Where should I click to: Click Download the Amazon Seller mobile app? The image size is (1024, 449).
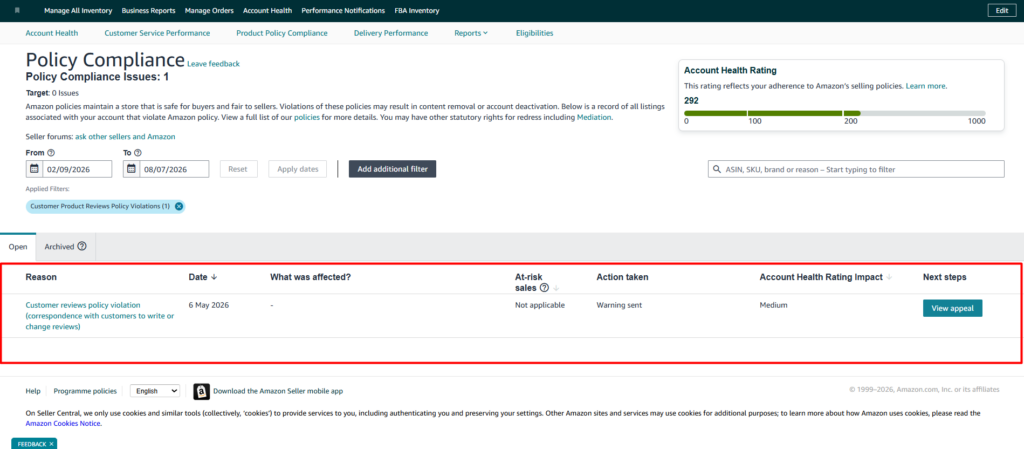click(278, 391)
